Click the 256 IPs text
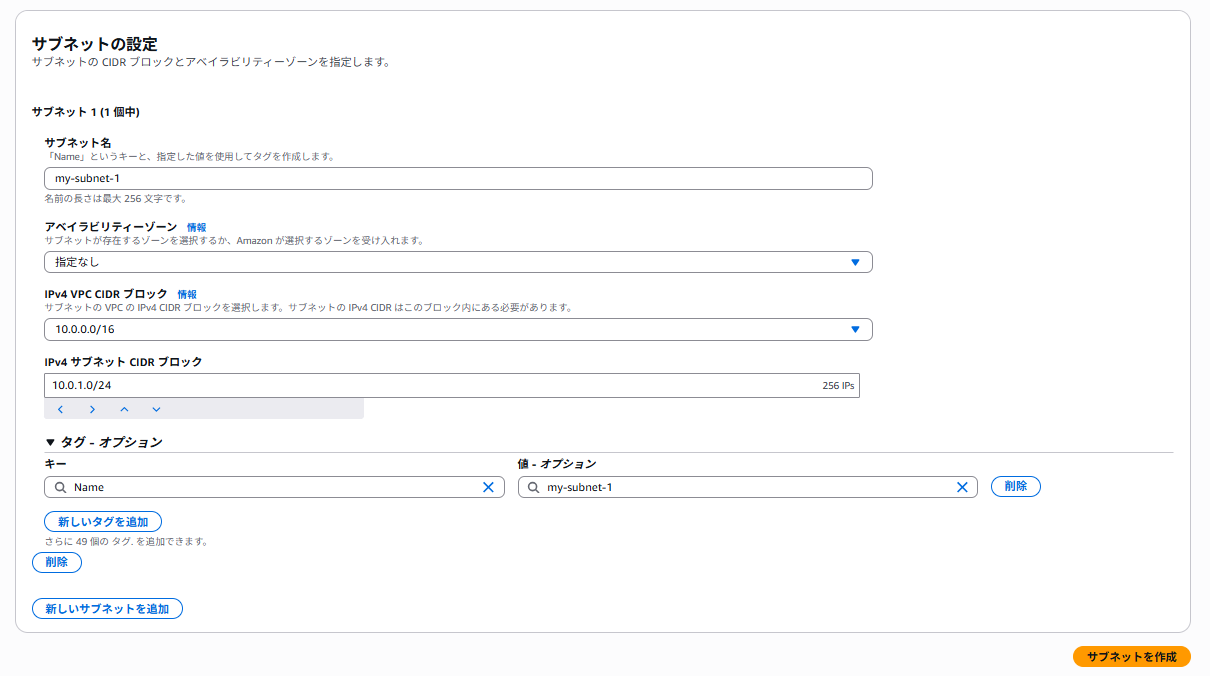The height and width of the screenshot is (676, 1210). pos(838,385)
